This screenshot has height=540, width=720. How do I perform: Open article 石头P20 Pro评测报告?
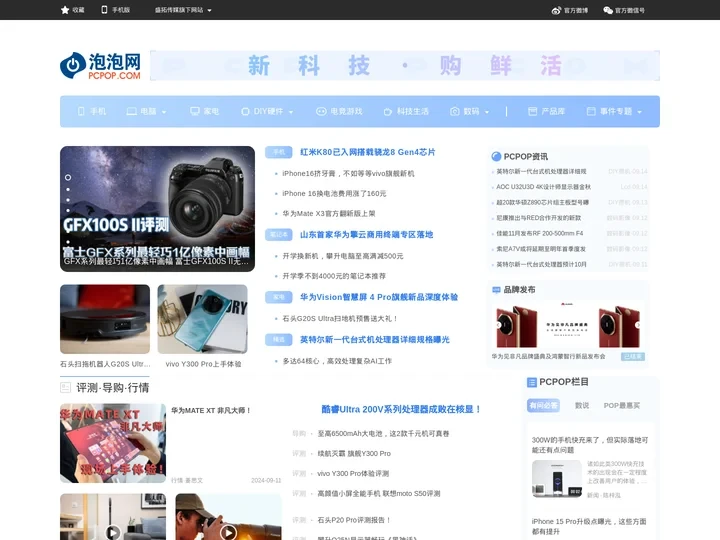[354, 520]
